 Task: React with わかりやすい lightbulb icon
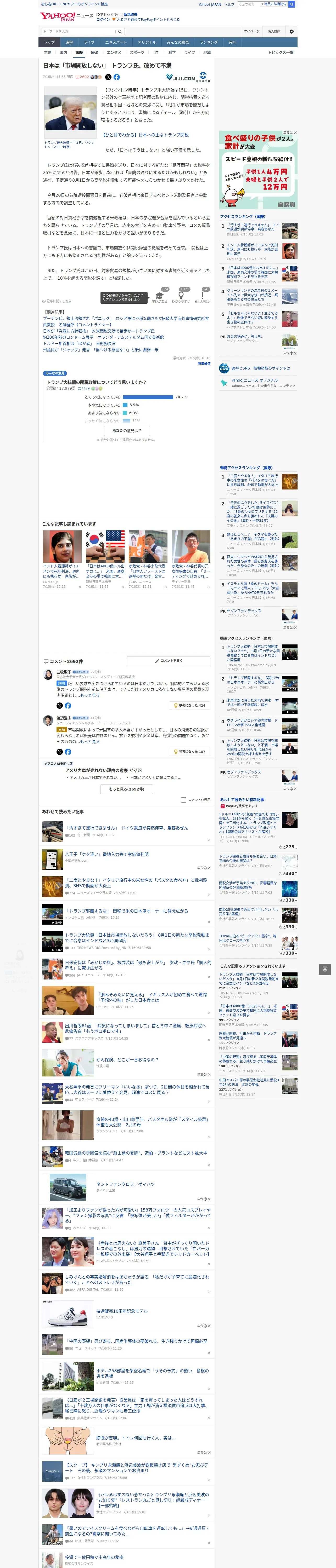(x=181, y=295)
